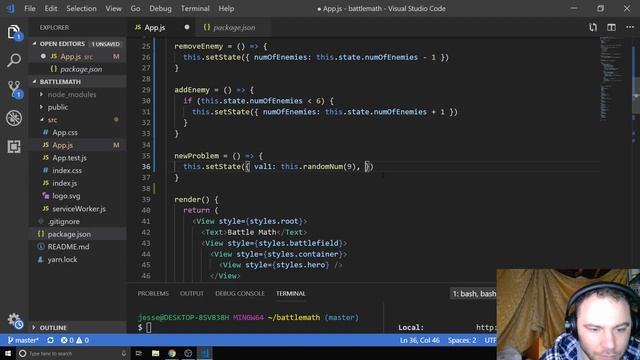Open the Source Control view

click(14, 89)
